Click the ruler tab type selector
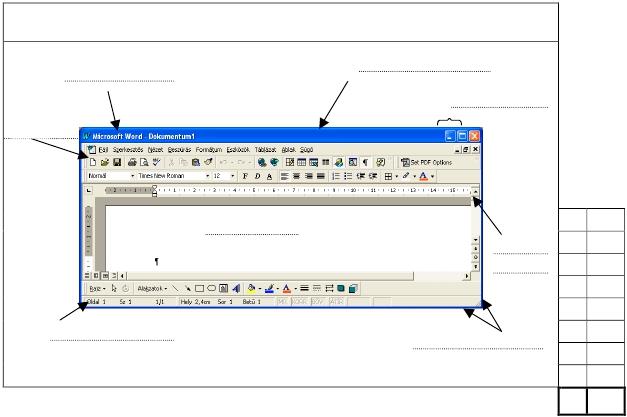The image size is (627, 417). click(89, 191)
